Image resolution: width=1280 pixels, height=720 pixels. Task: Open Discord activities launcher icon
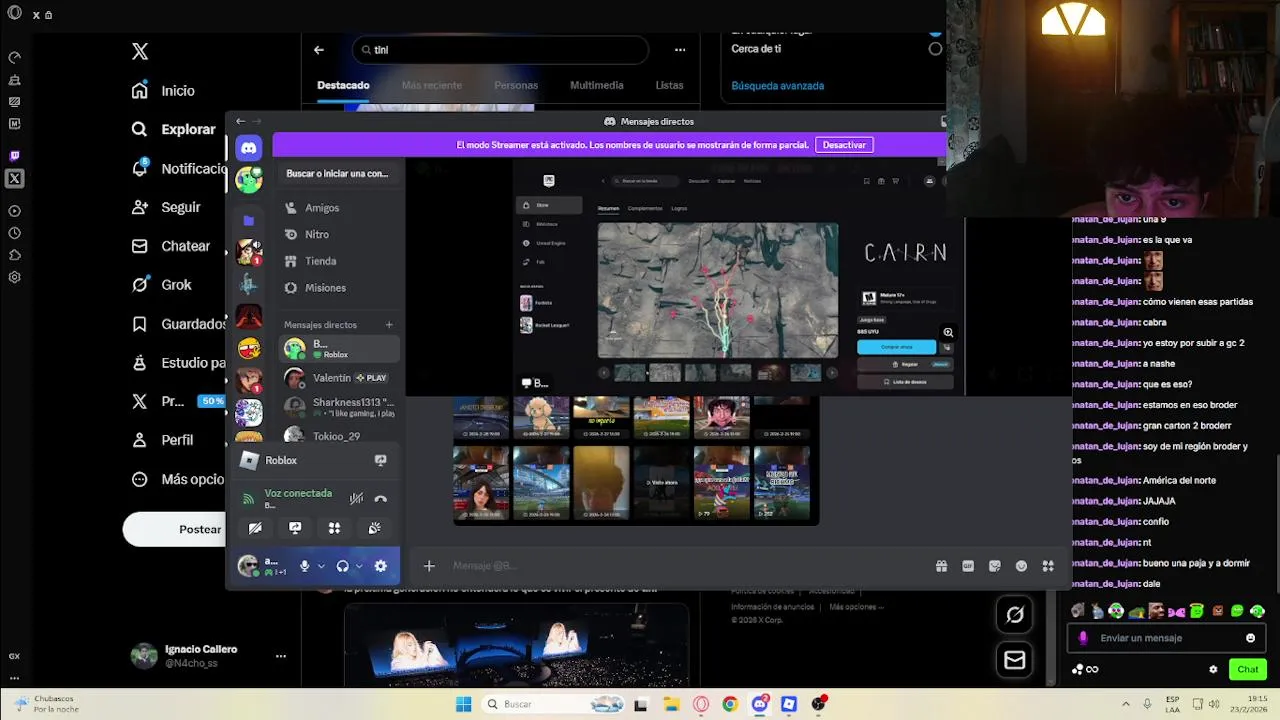point(334,528)
